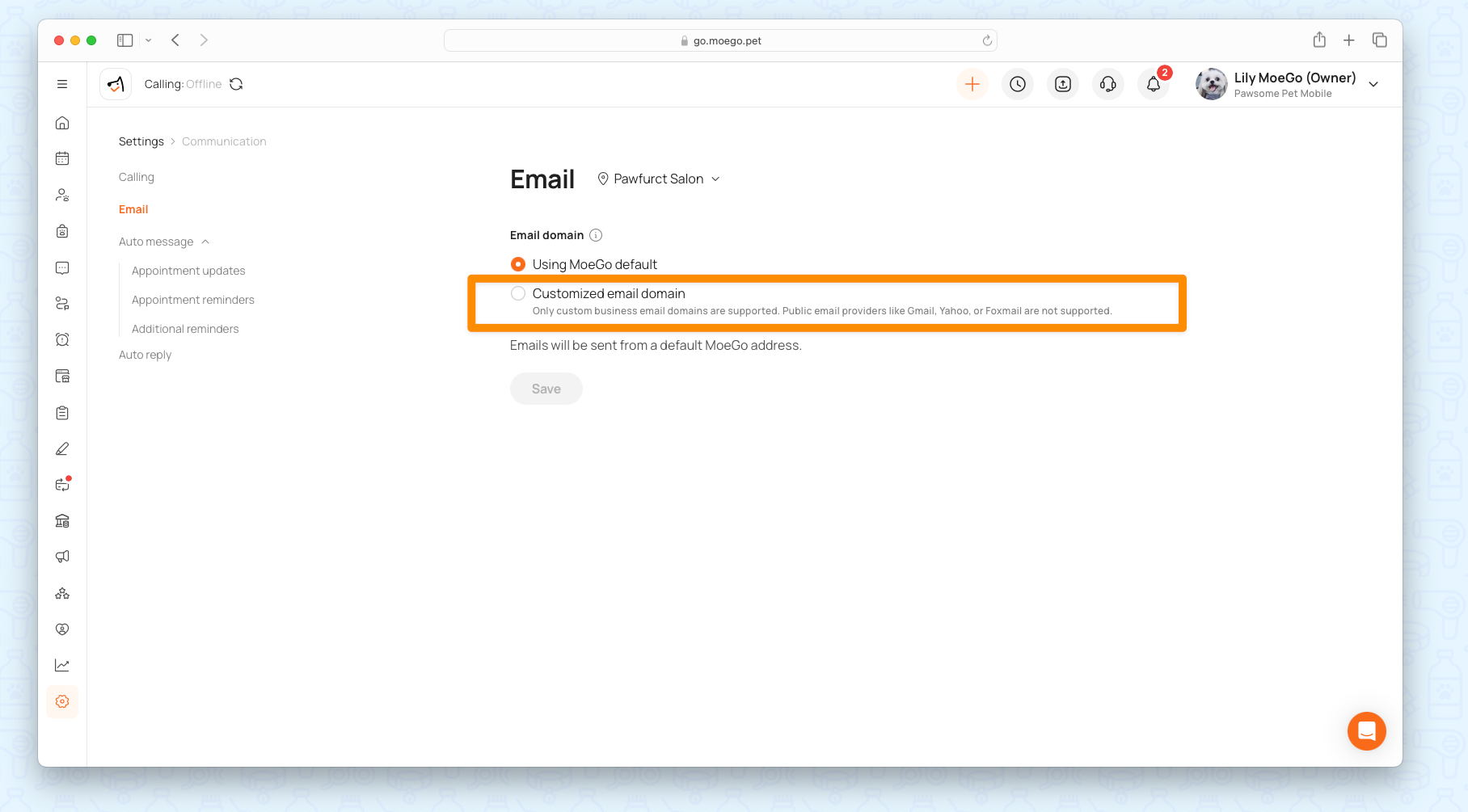Image resolution: width=1468 pixels, height=812 pixels.
Task: Refresh the calling status icon
Action: point(236,84)
